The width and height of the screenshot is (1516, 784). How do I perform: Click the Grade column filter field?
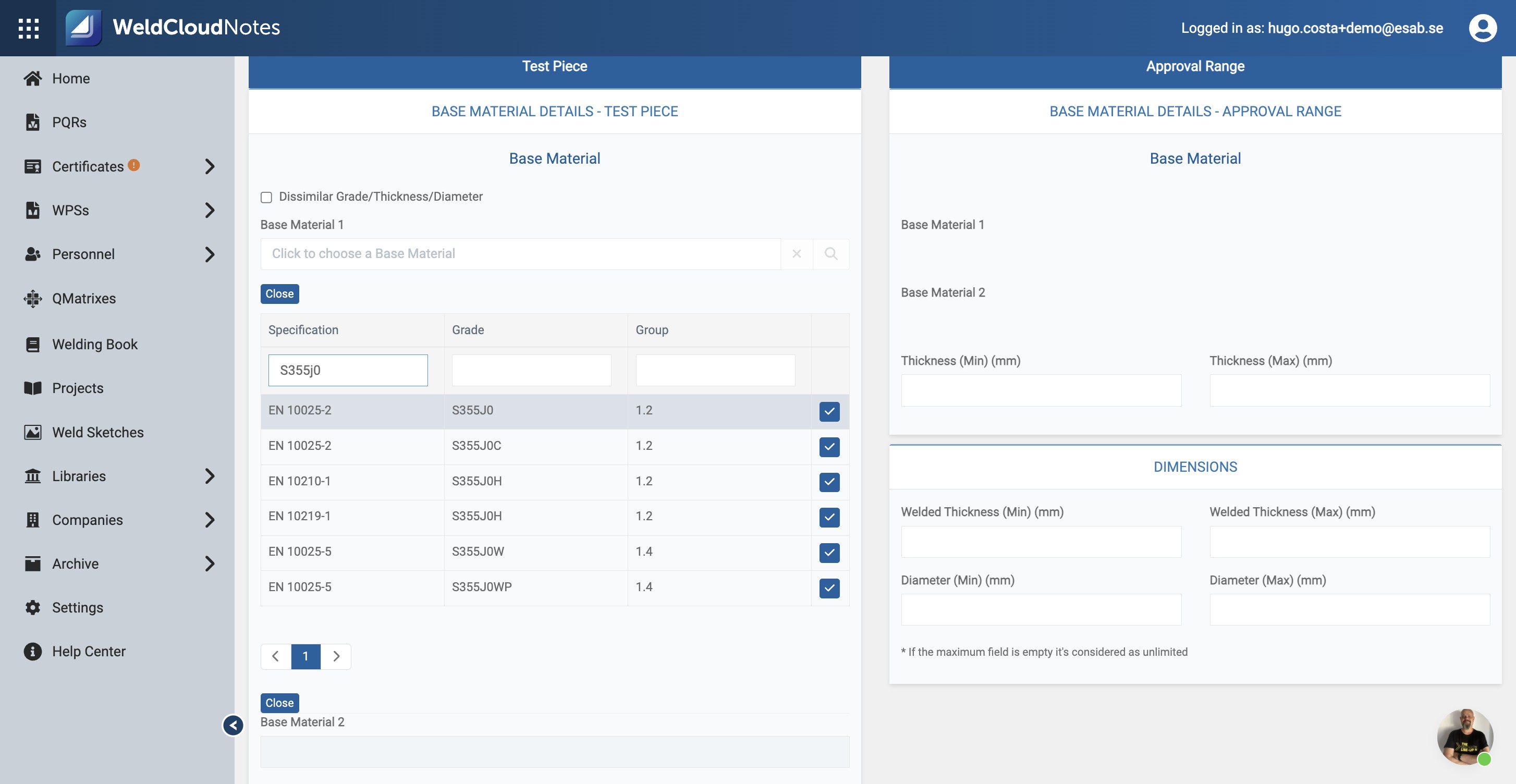pos(531,370)
